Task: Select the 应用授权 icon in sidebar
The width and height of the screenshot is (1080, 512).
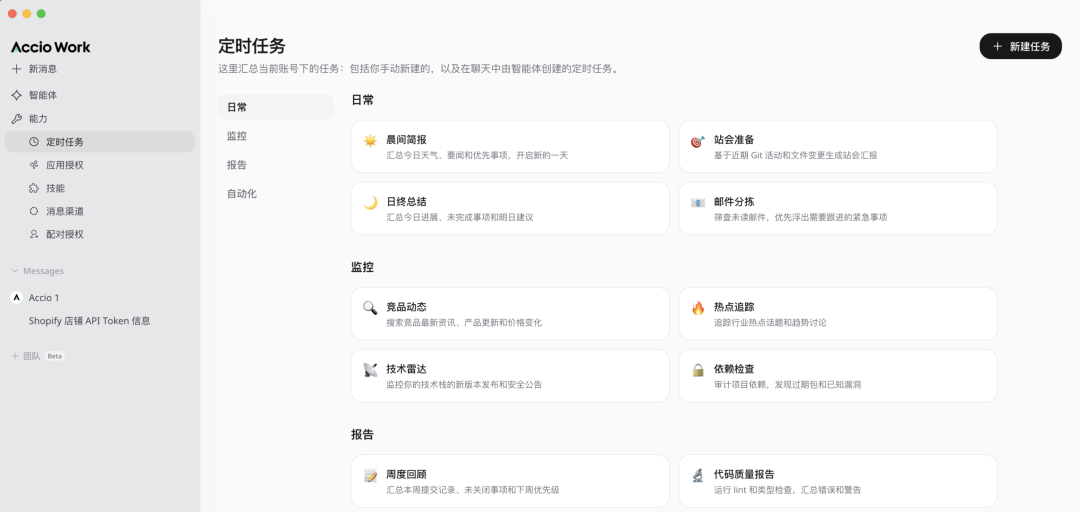Action: tap(34, 165)
